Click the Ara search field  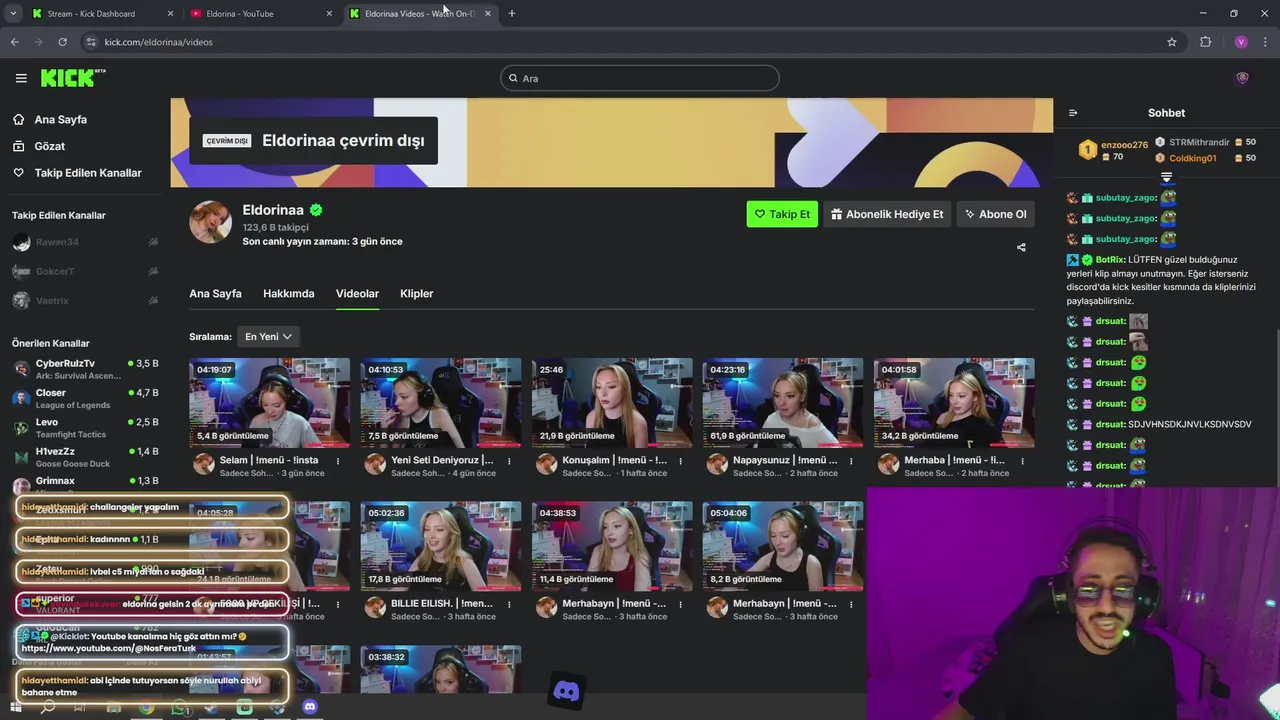[640, 78]
